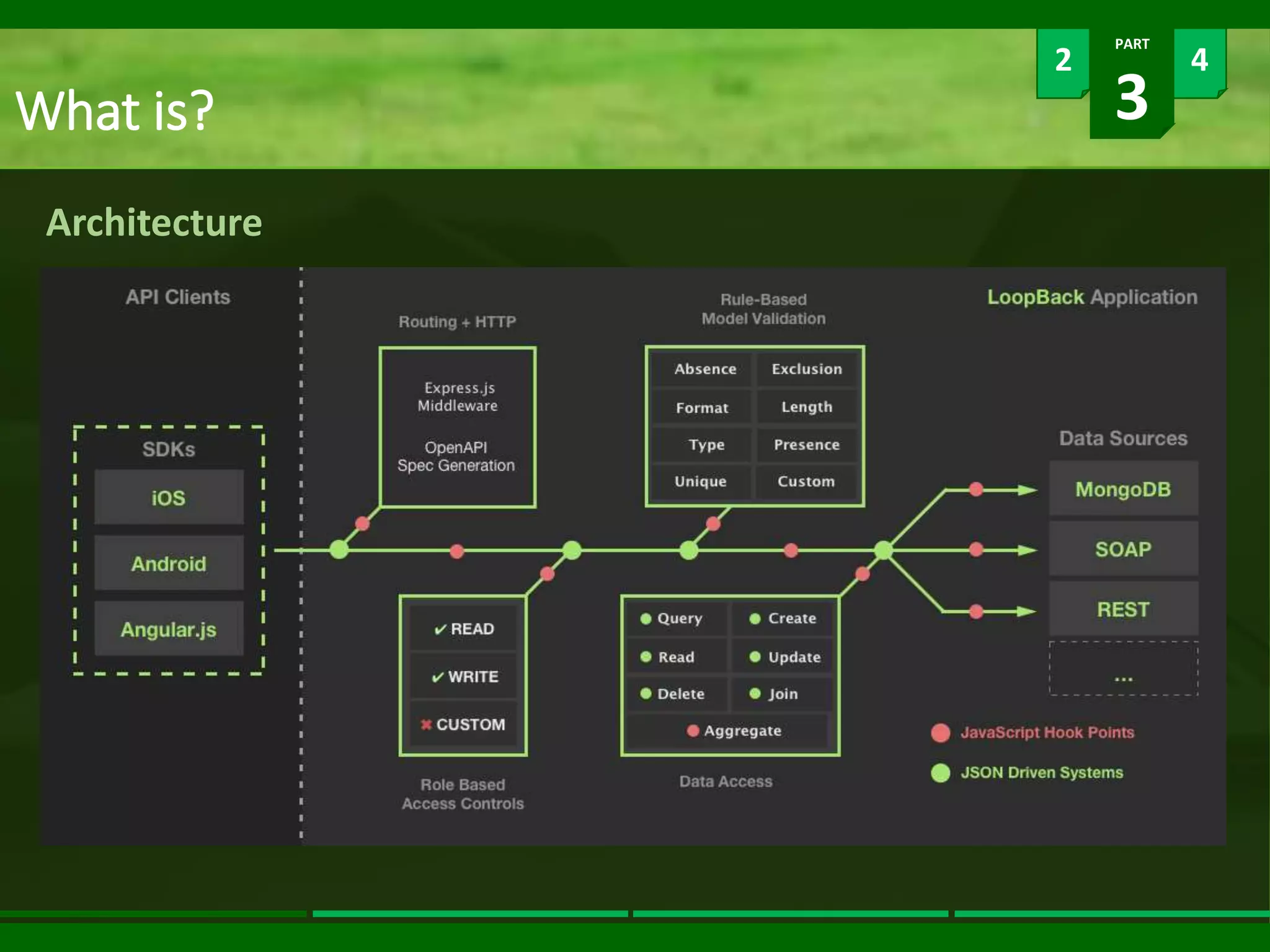1270x952 pixels.
Task: Click the part 2 navigation tab
Action: 1063,63
